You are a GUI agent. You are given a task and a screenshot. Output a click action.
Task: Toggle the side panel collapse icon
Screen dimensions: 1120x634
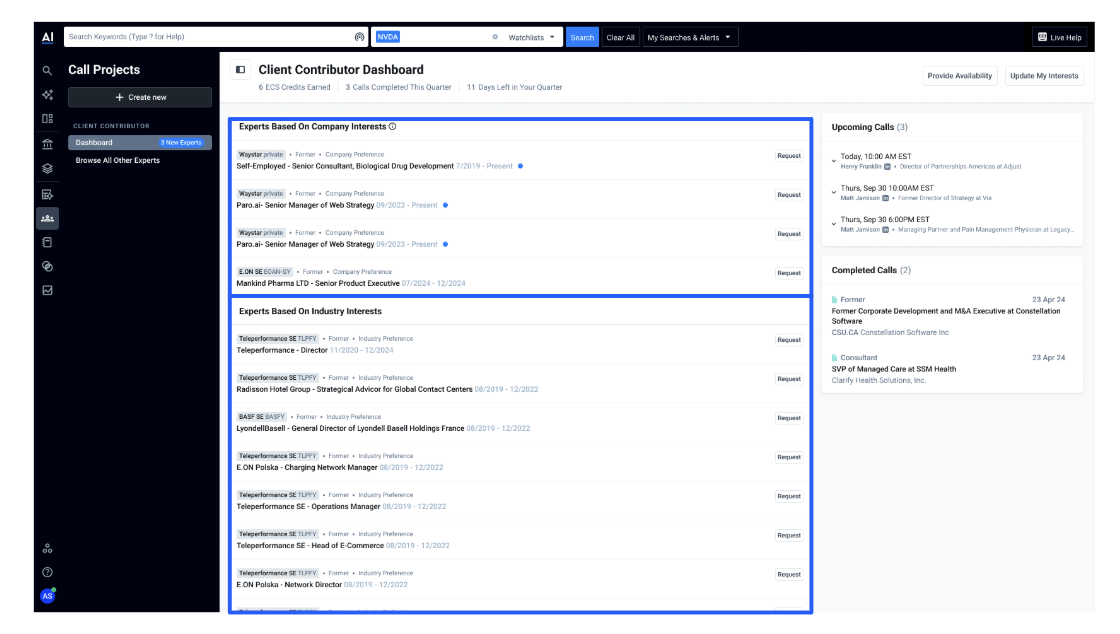(x=240, y=70)
